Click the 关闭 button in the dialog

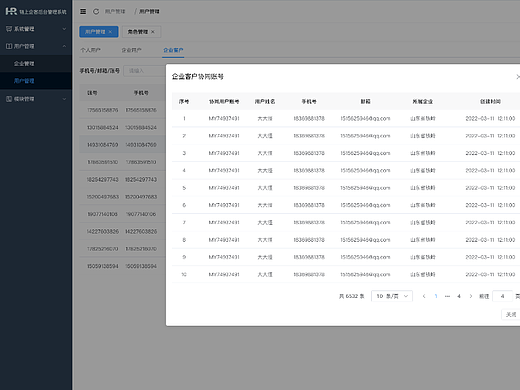[x=511, y=314]
